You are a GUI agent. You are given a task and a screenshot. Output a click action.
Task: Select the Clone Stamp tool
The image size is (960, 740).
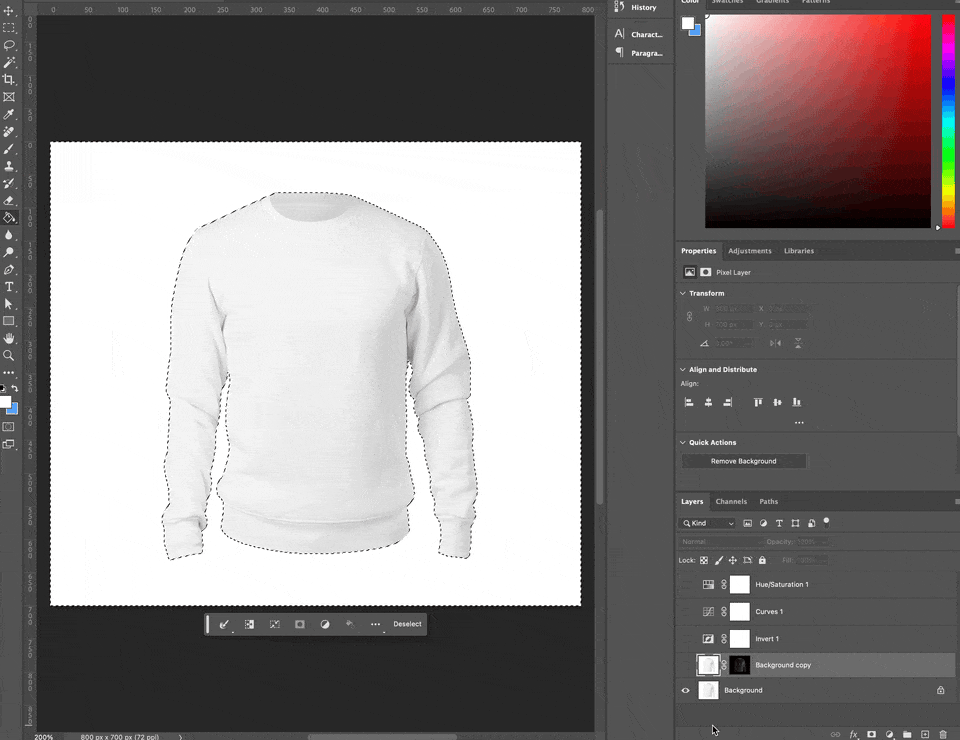(x=9, y=166)
